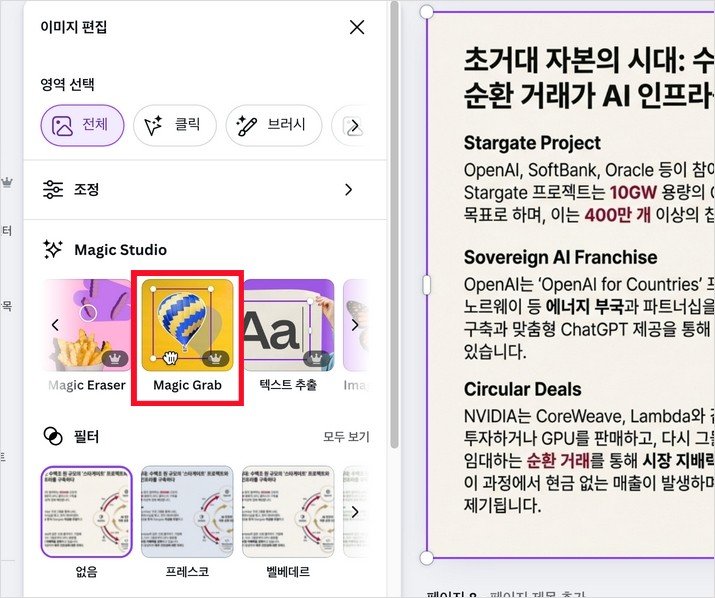Open the Magic Eraser tool

(88, 336)
